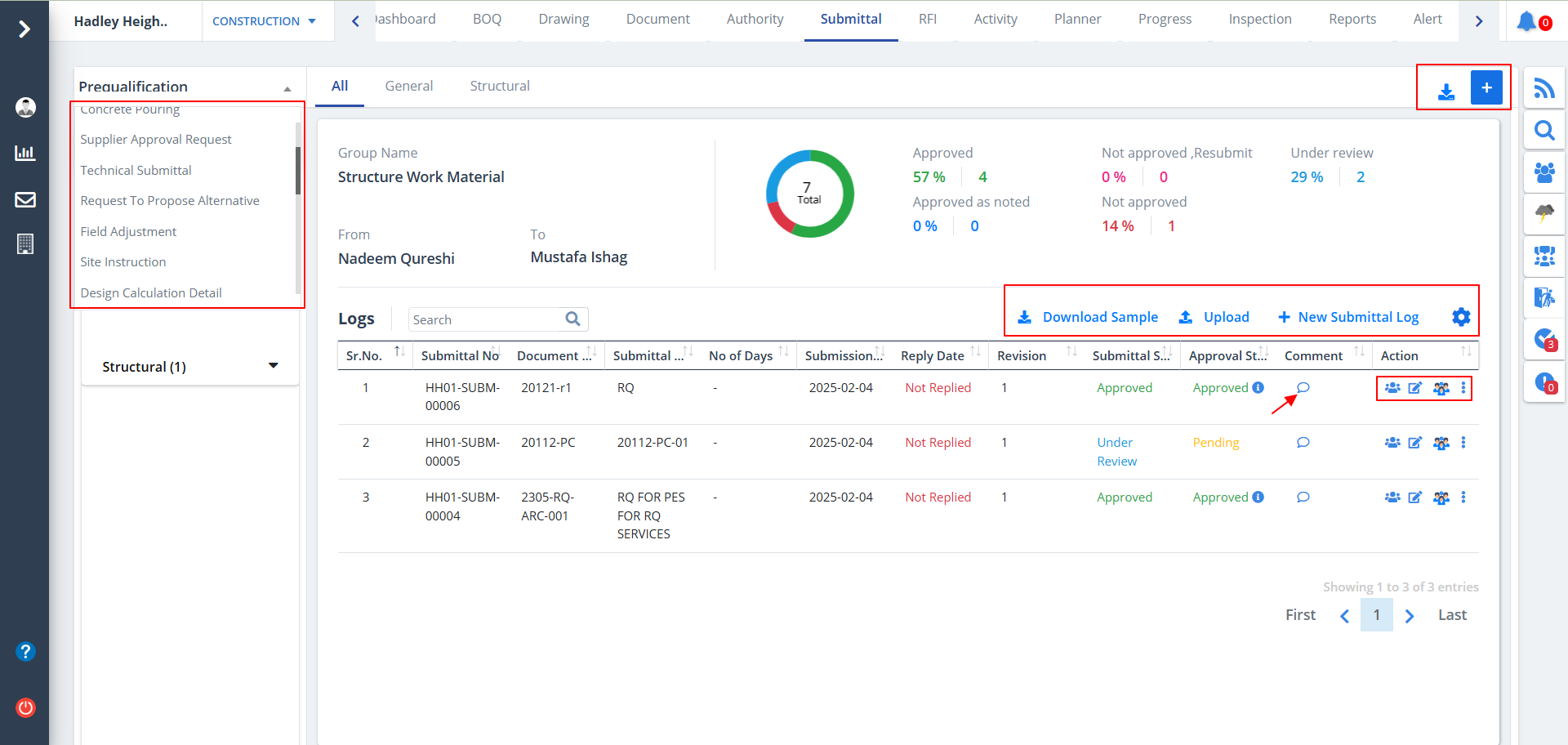Open the CONSTRUCTION project type dropdown

click(x=264, y=21)
